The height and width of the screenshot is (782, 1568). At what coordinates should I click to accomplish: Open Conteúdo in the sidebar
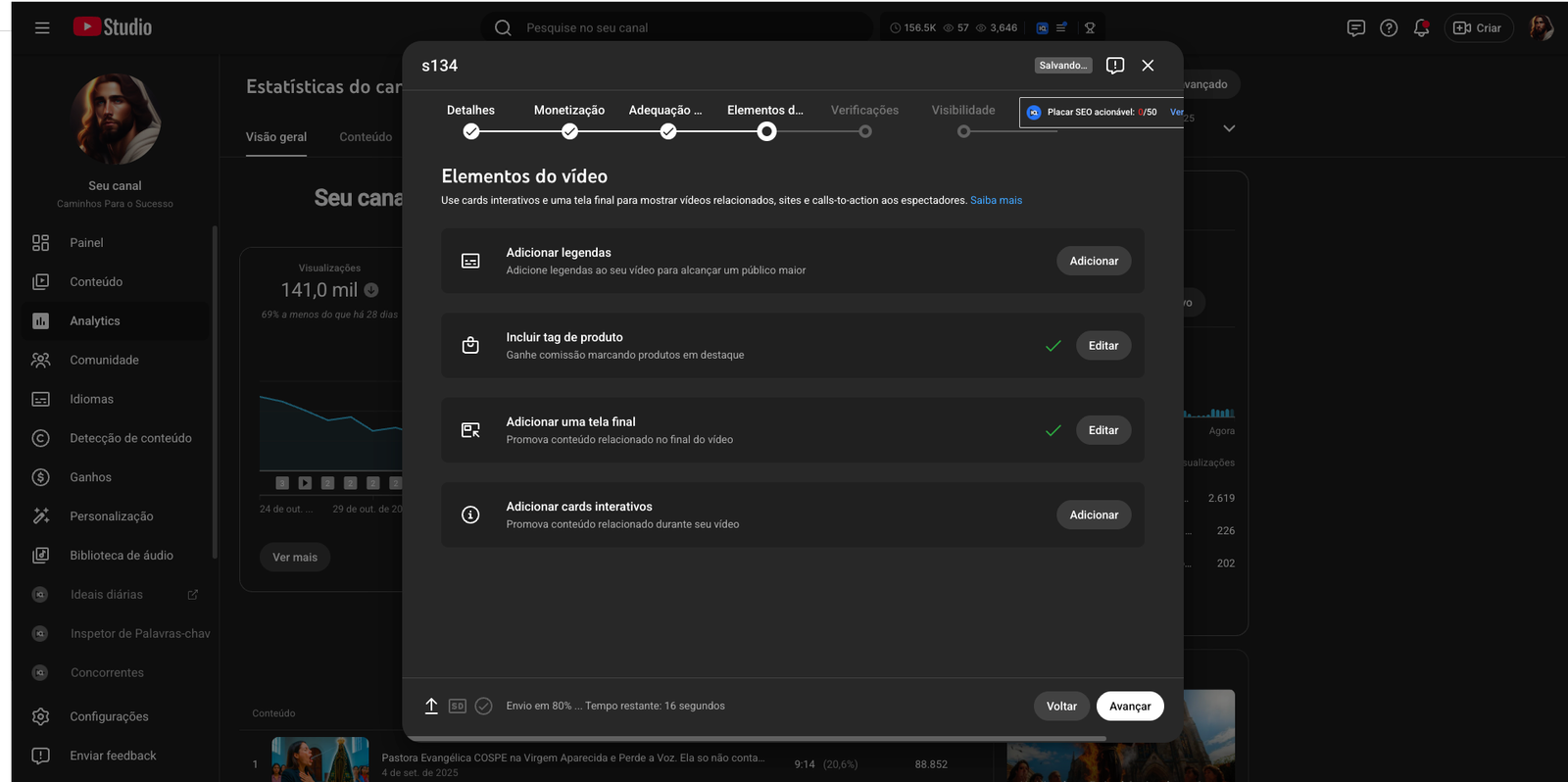116,282
